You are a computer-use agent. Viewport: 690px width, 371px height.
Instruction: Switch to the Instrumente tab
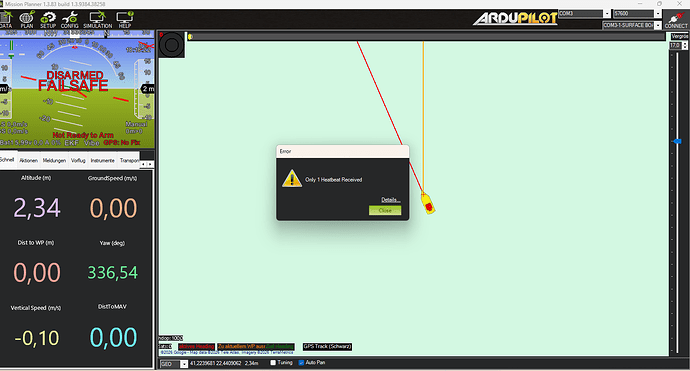103,161
